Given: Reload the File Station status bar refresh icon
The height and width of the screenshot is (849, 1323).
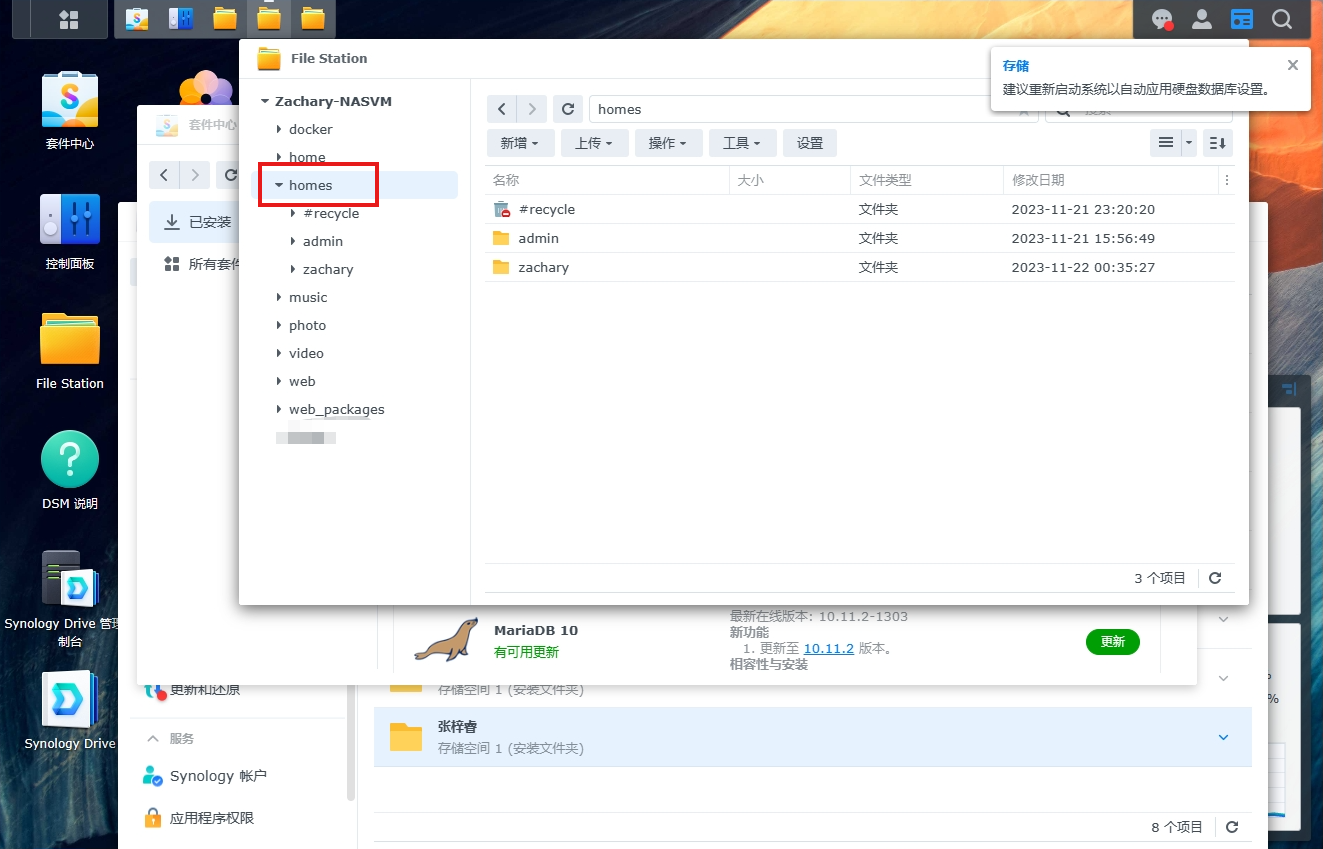Looking at the screenshot, I should [1215, 578].
